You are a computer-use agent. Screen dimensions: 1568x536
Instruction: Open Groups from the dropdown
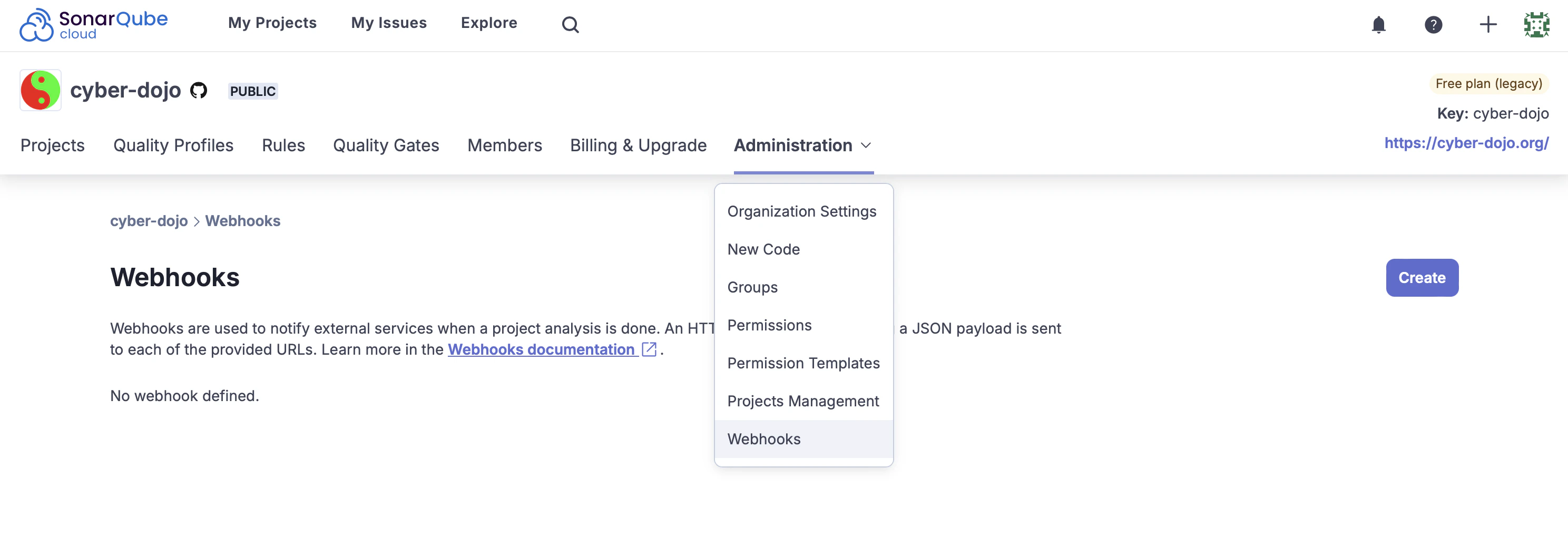coord(752,287)
